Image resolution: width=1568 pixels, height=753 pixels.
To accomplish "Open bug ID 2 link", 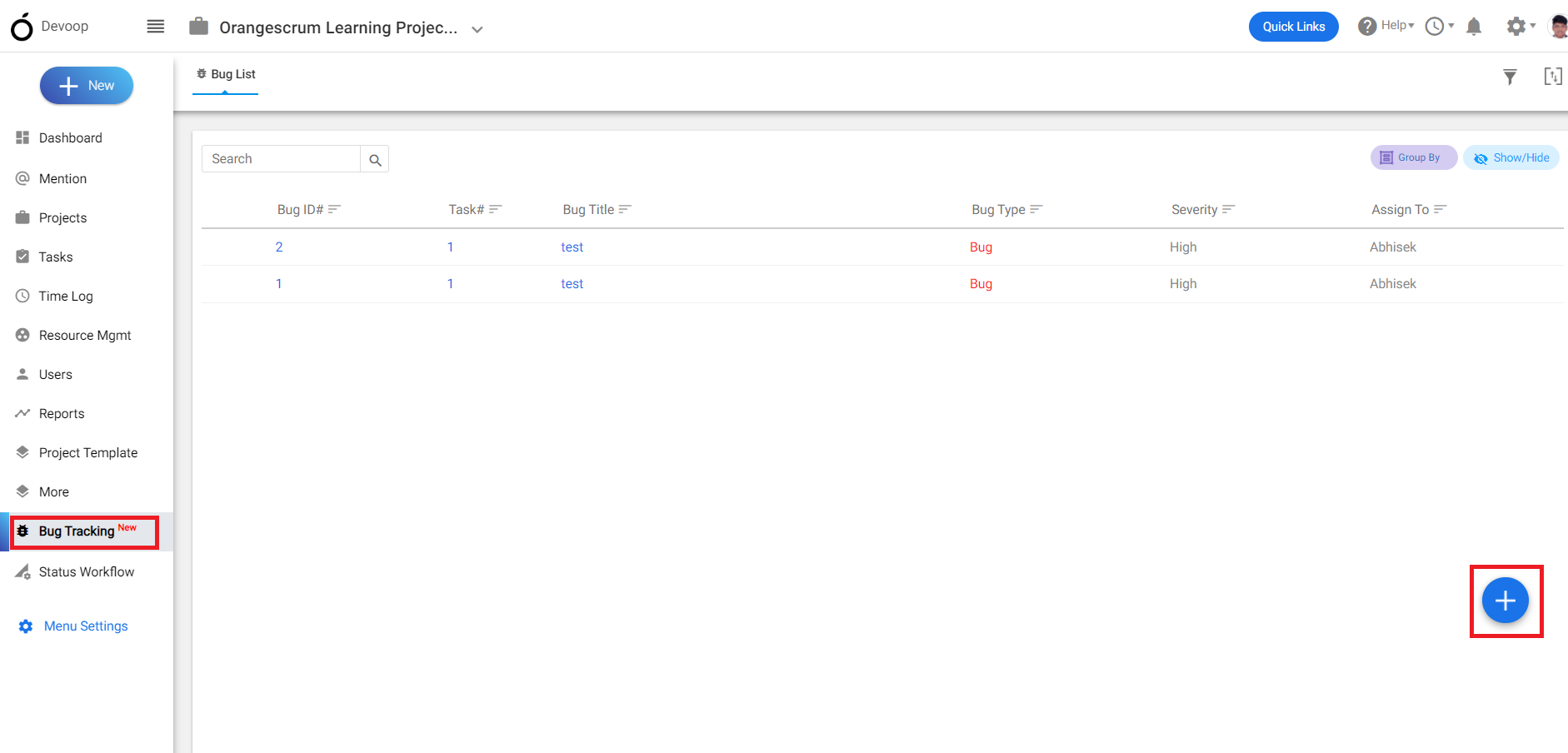I will click(x=279, y=247).
